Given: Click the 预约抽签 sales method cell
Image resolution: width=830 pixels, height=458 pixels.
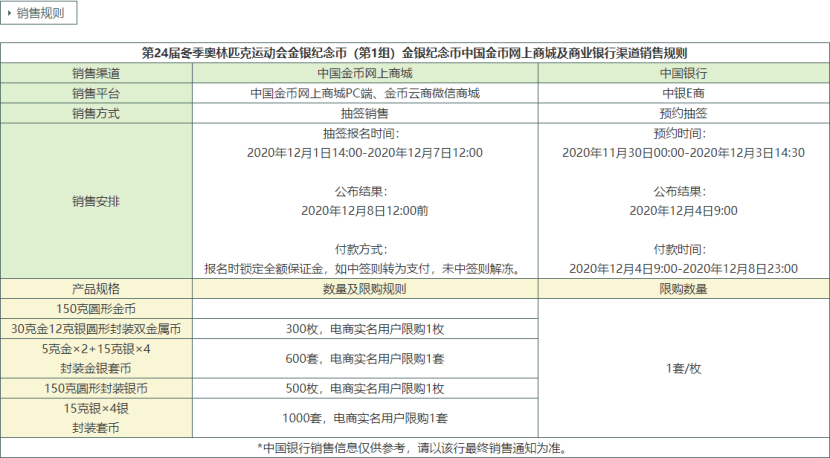Looking at the screenshot, I should coord(684,113).
